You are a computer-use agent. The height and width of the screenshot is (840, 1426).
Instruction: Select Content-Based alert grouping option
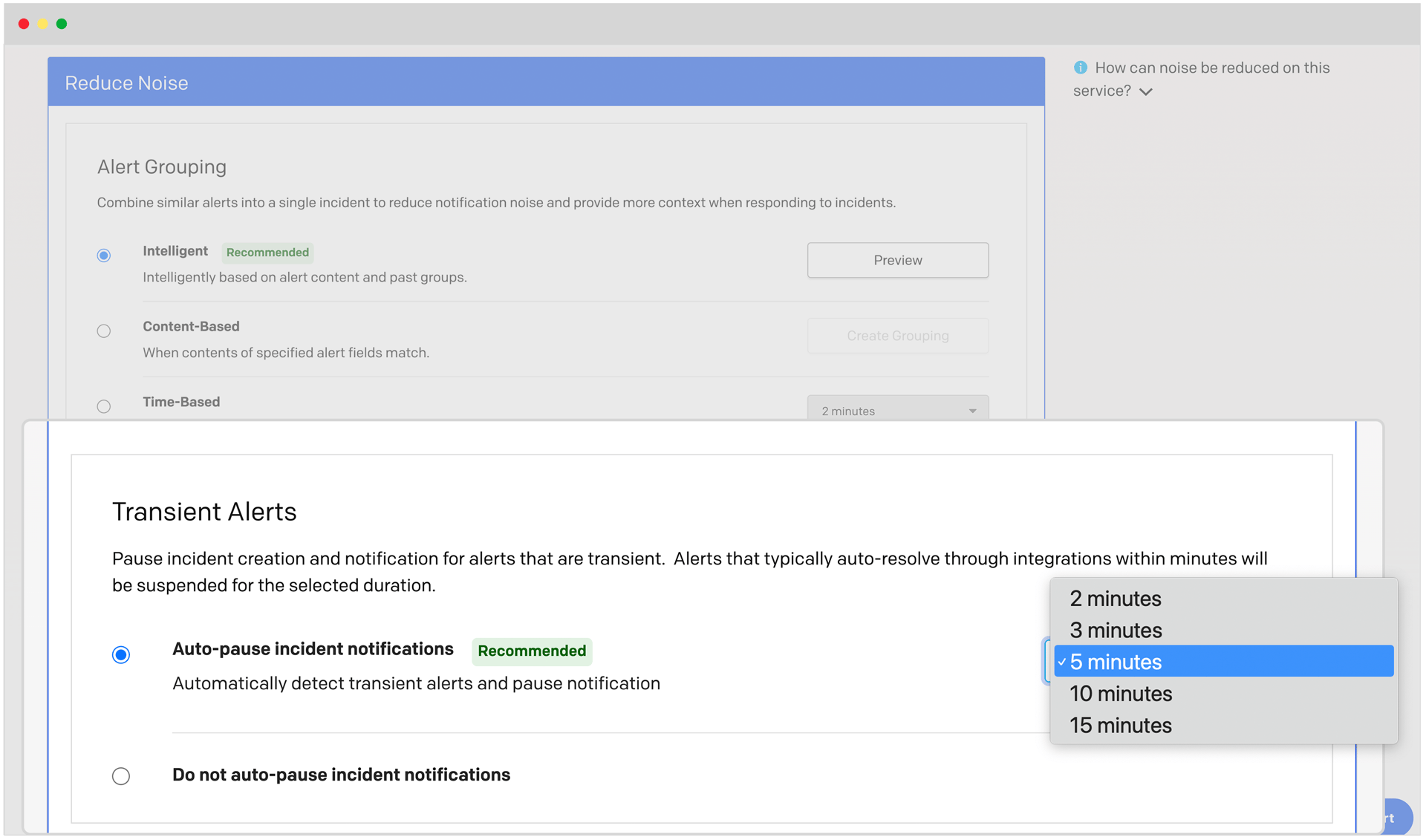(104, 331)
